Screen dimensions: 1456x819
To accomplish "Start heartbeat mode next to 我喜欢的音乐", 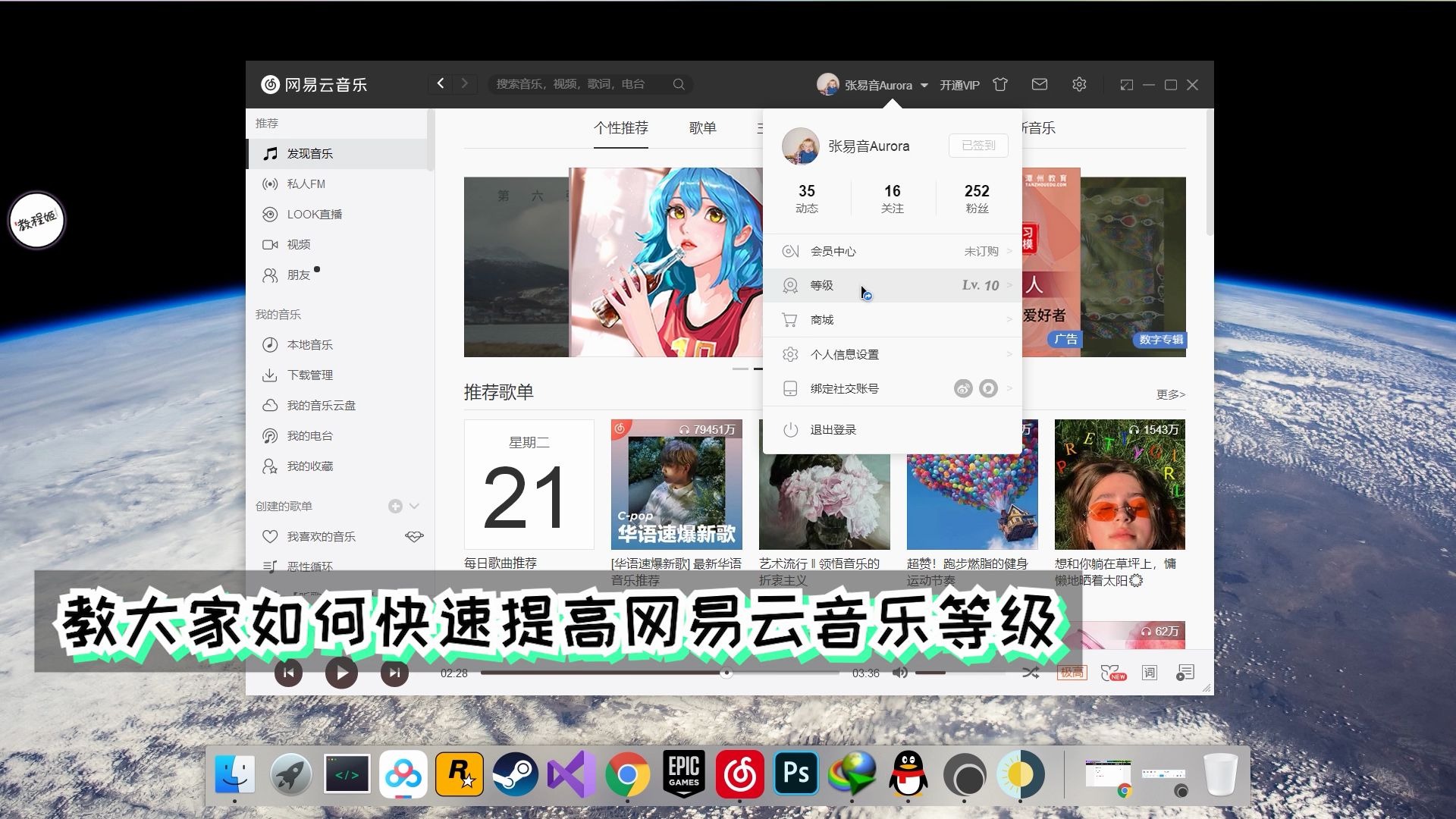I will [x=414, y=536].
